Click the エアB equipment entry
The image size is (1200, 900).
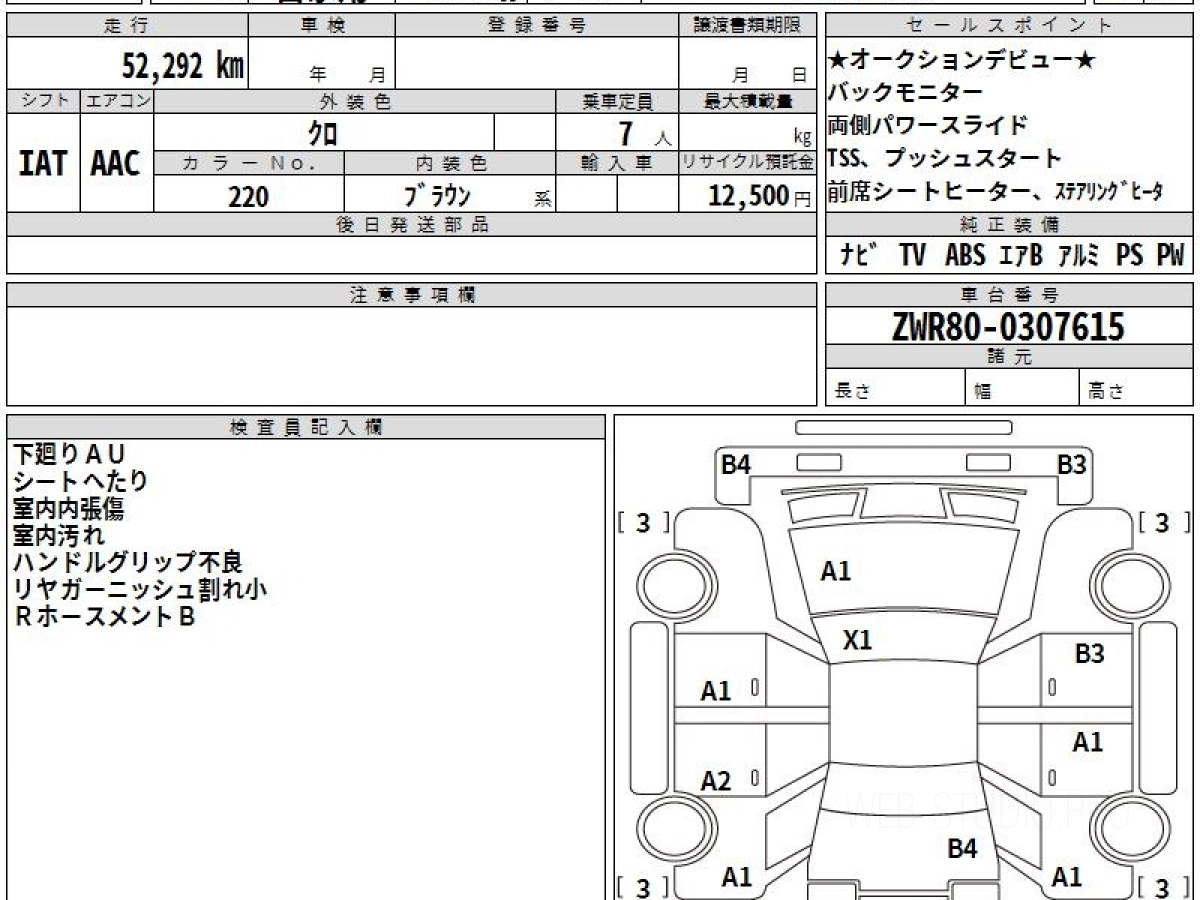coord(1020,255)
